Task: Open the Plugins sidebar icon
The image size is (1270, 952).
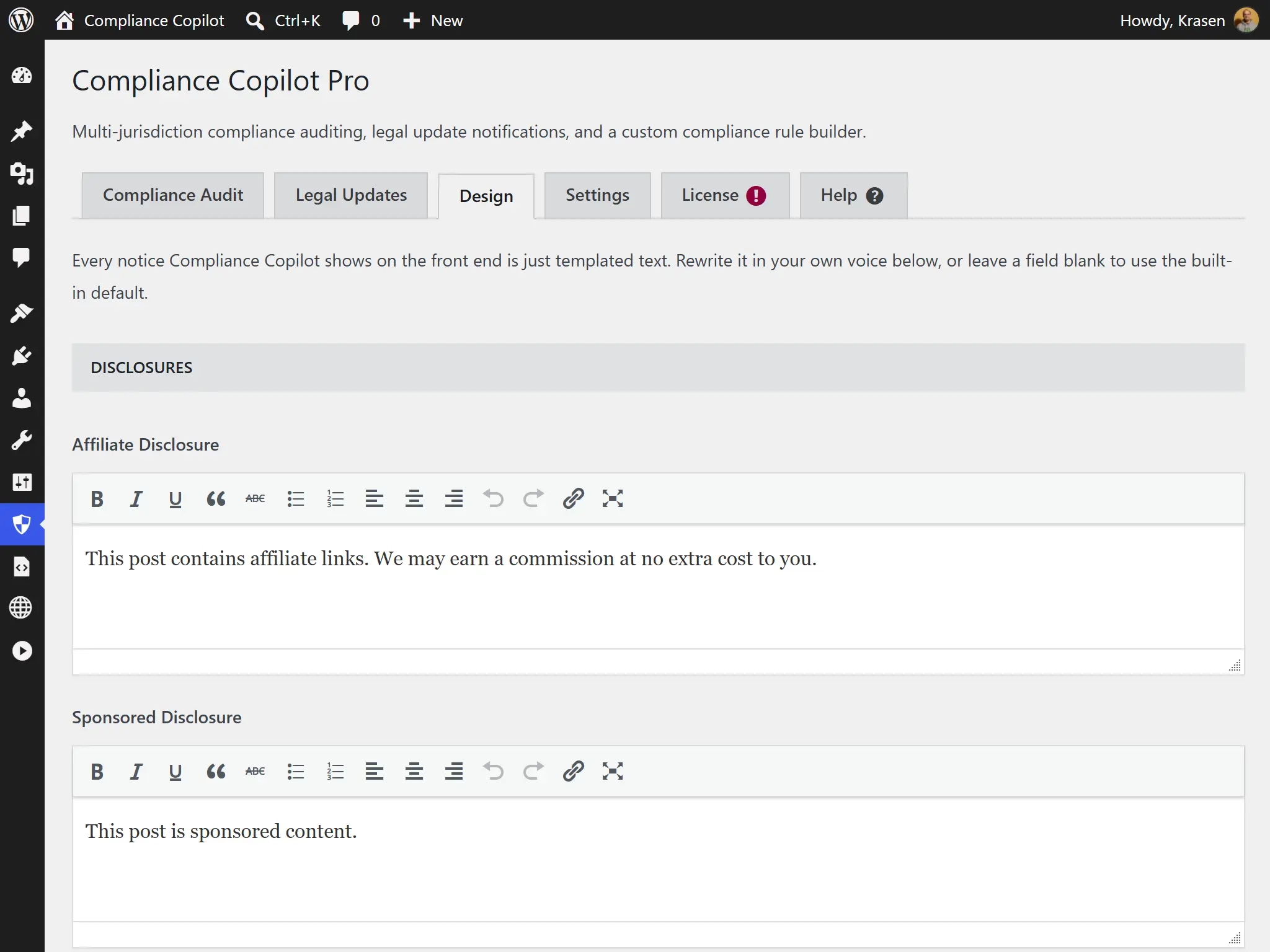Action: tap(22, 356)
